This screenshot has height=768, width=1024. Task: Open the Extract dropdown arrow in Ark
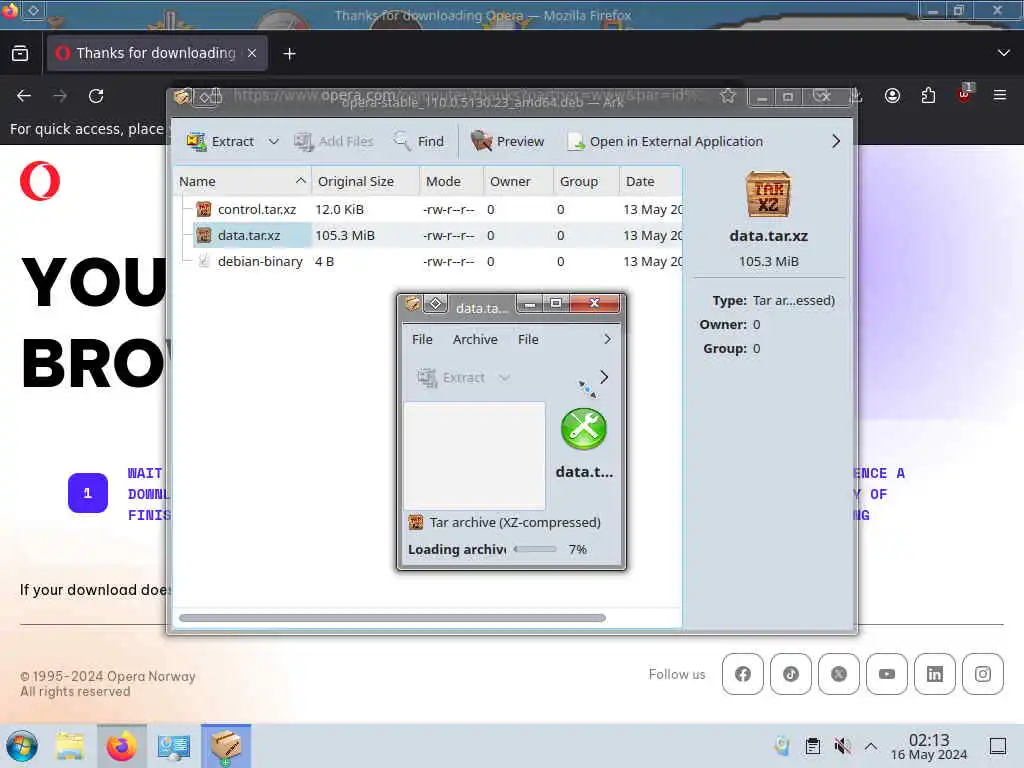274,141
